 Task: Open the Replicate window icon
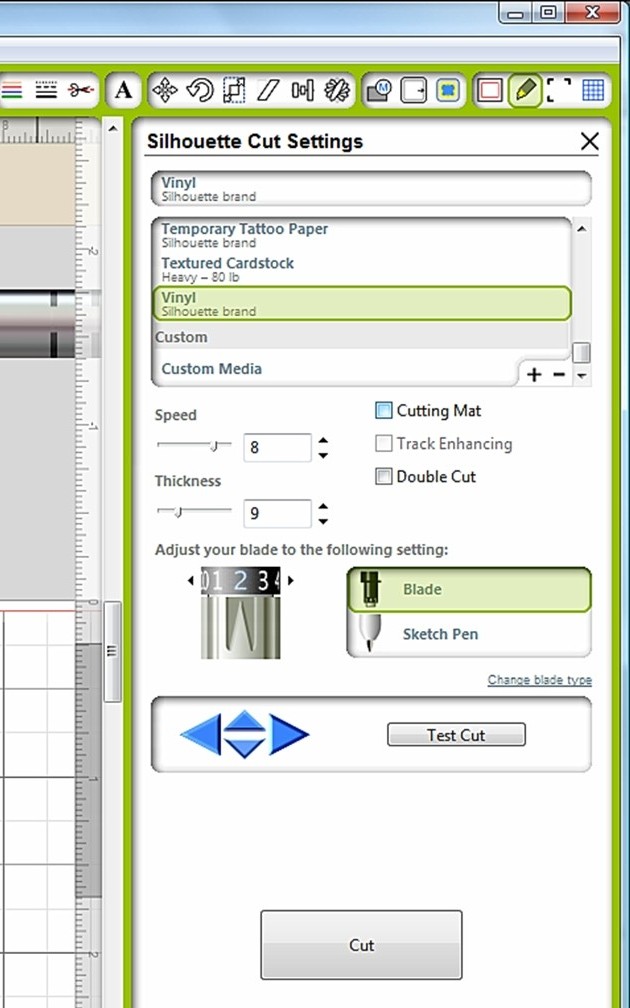(x=337, y=90)
